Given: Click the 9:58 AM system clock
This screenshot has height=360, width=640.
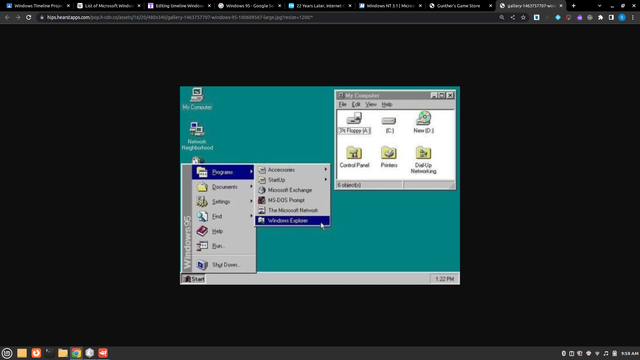Looking at the screenshot, I should pyautogui.click(x=629, y=353).
